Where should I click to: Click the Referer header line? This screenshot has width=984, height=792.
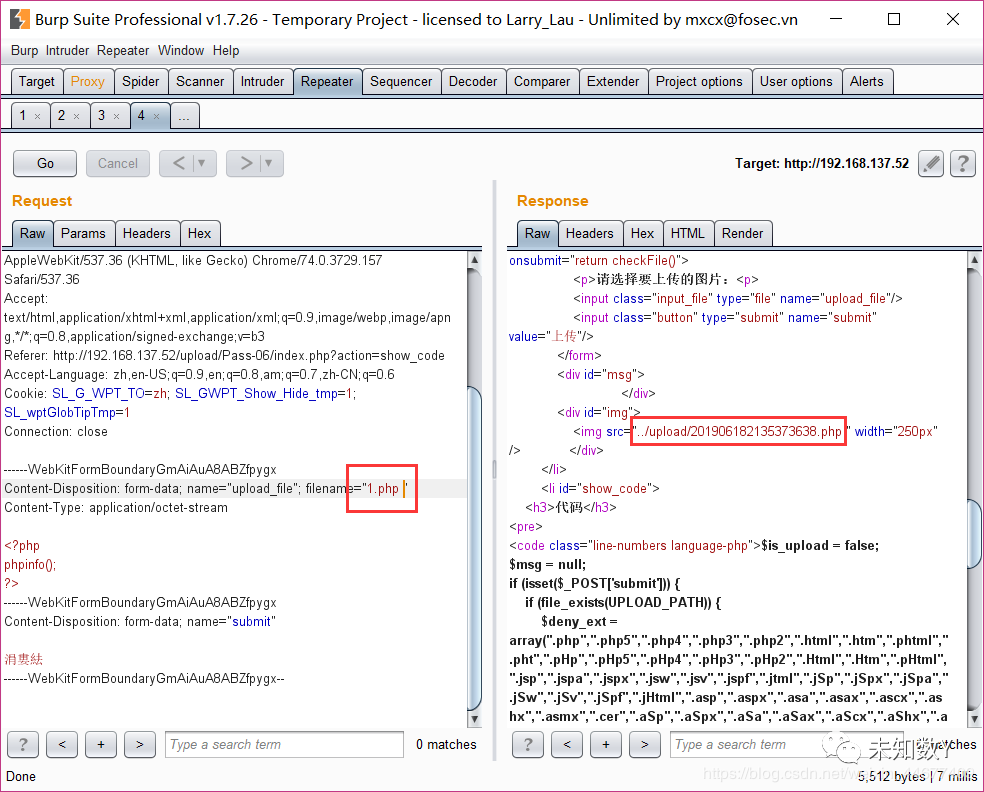point(225,356)
